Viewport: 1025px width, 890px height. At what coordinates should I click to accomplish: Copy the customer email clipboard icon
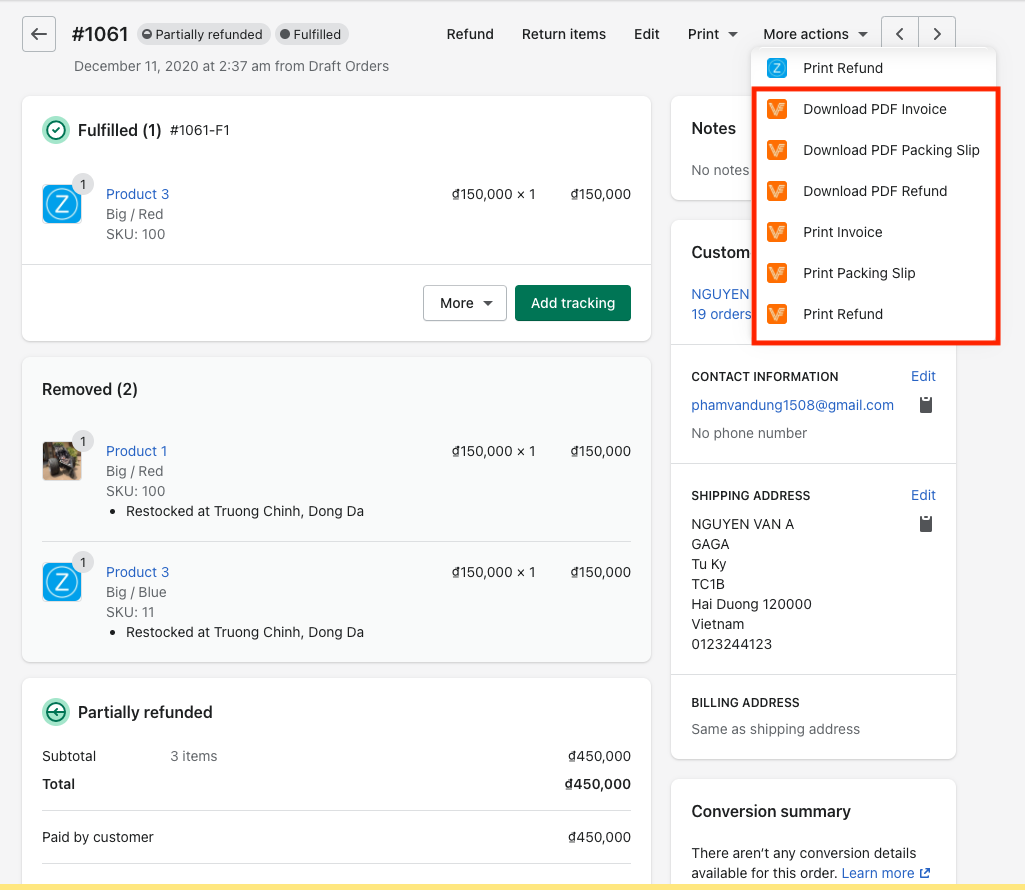point(926,405)
